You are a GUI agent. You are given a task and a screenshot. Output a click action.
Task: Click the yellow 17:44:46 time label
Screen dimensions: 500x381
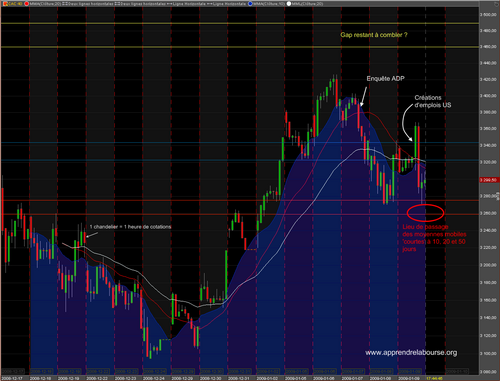click(434, 378)
